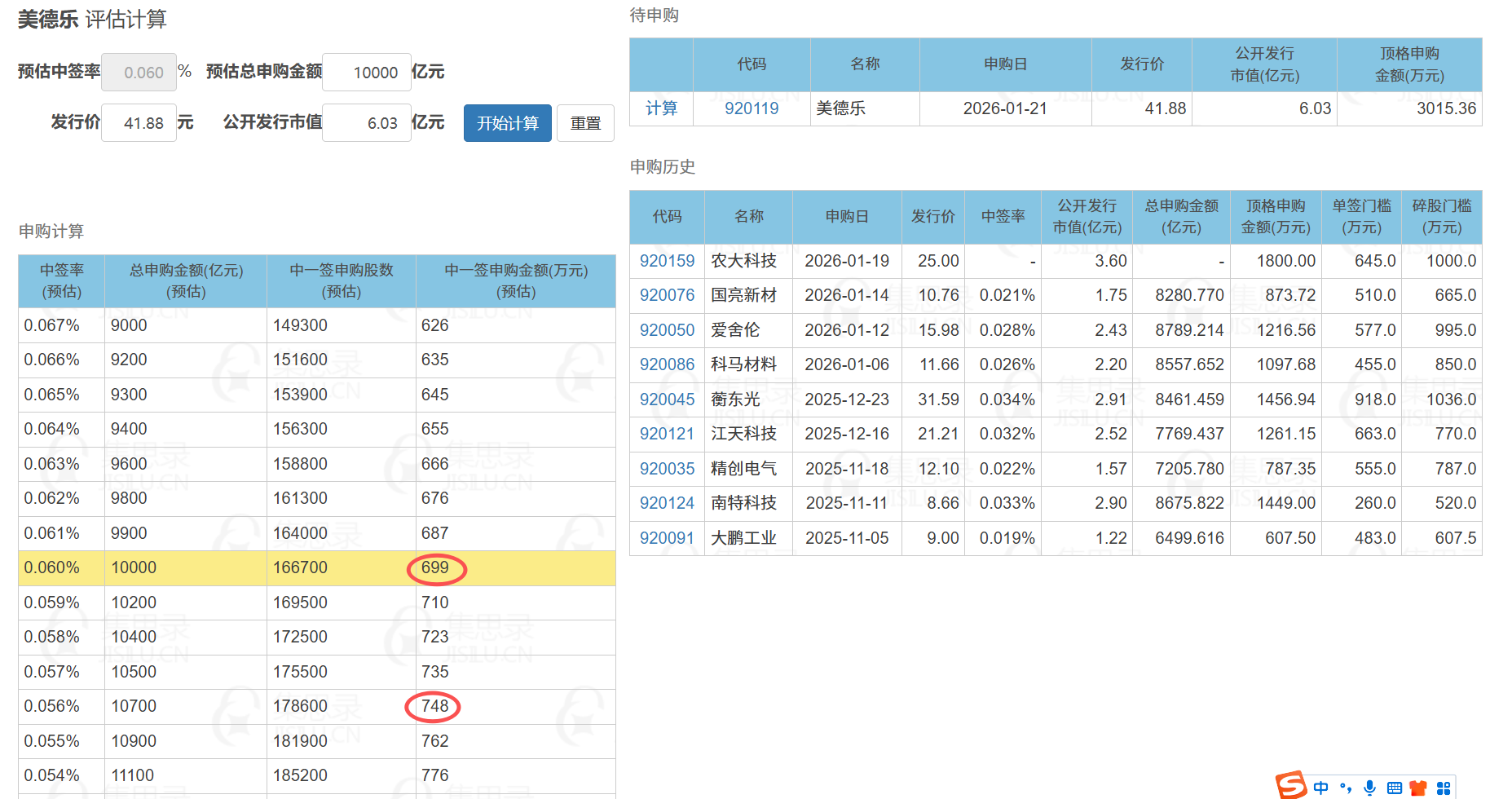Click the Sogou input method logo

point(1291,786)
